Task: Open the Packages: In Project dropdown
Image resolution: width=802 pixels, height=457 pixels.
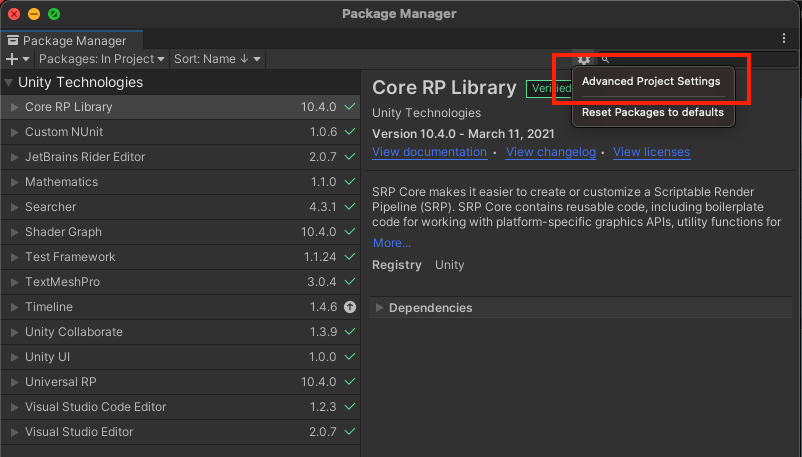Action: pyautogui.click(x=101, y=59)
